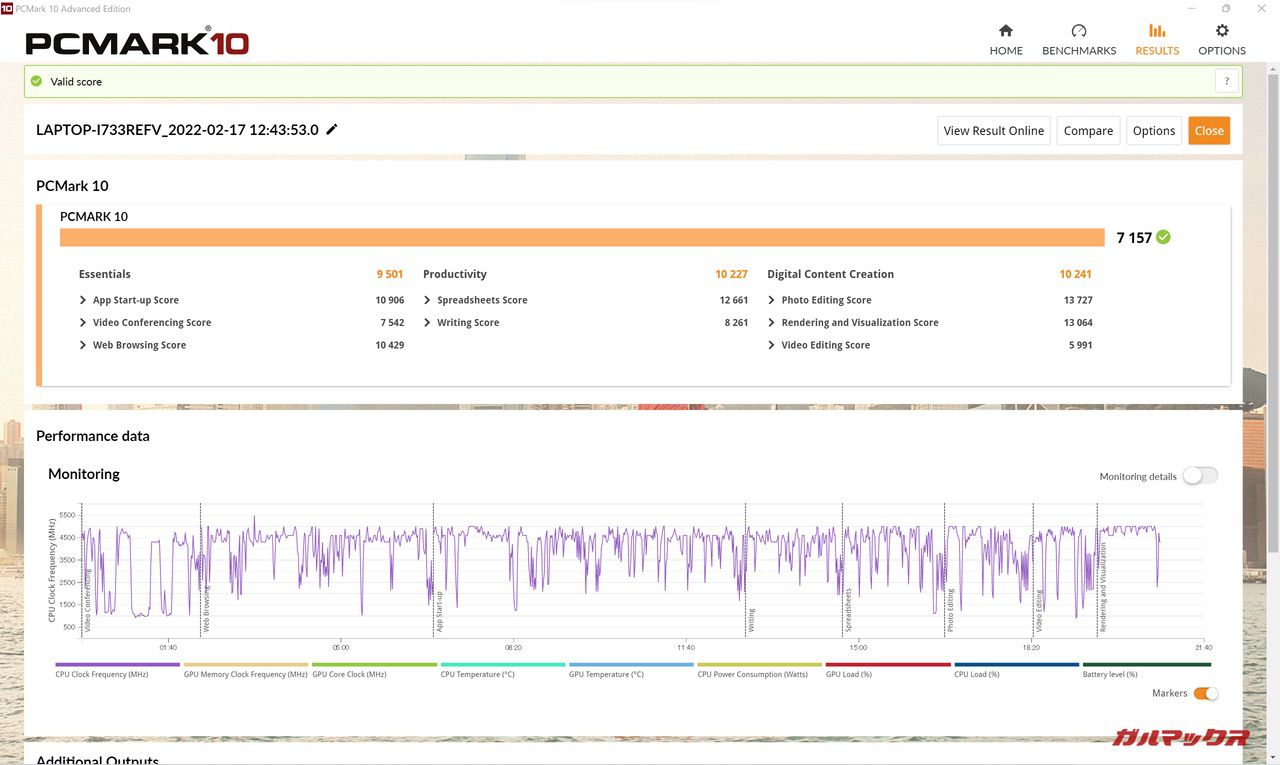Expand Video Conferencing Score row
Viewport: 1280px width, 765px height.
pos(83,323)
